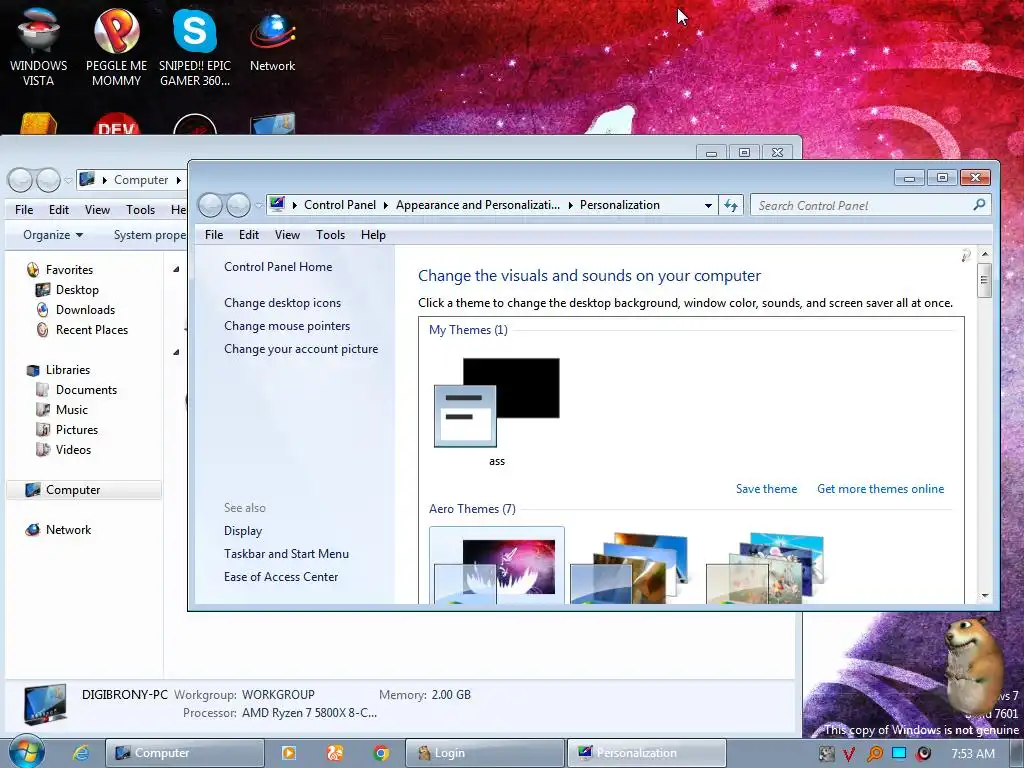Click the Control Panel breadcrumb
Screen dimensions: 1024x768
tap(340, 205)
